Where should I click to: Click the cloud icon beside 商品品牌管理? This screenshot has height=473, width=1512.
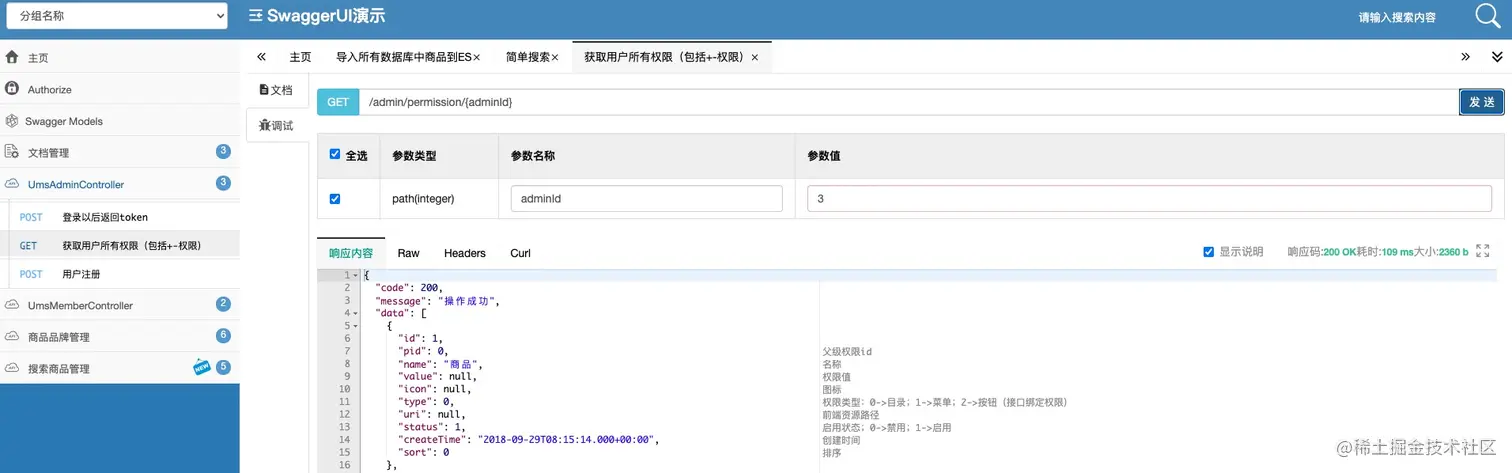[x=12, y=336]
